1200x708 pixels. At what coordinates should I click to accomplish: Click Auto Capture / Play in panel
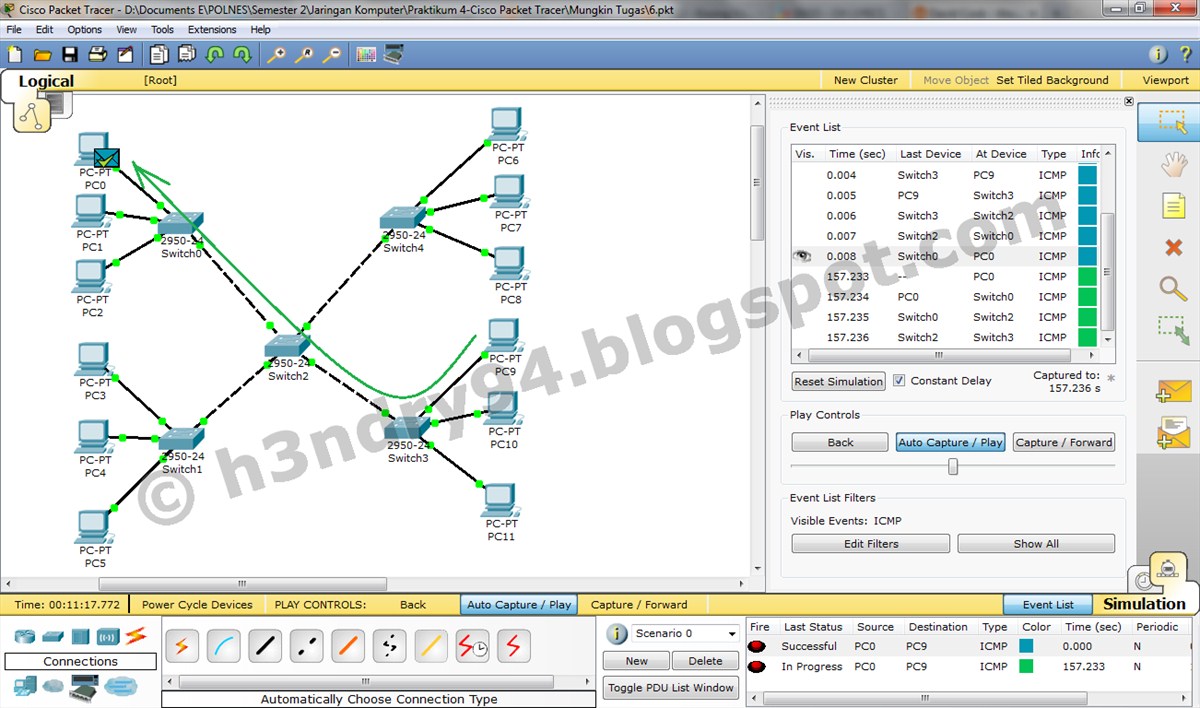pos(950,442)
